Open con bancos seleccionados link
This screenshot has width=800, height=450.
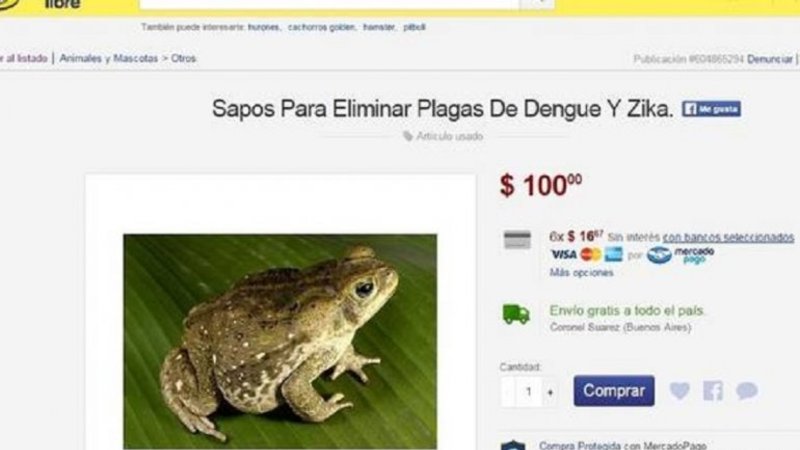[728, 237]
